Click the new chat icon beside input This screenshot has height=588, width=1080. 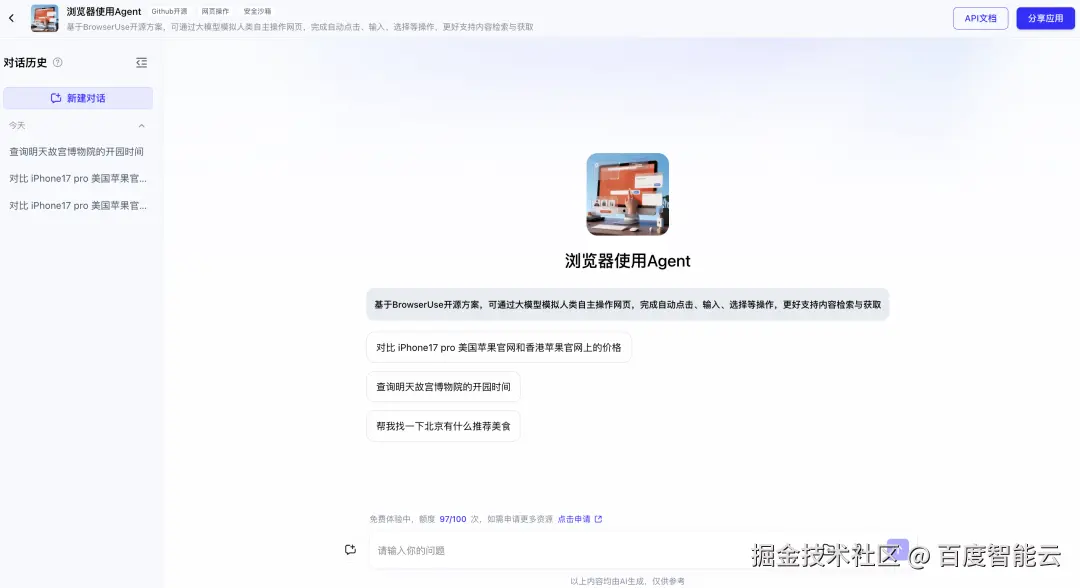[351, 549]
